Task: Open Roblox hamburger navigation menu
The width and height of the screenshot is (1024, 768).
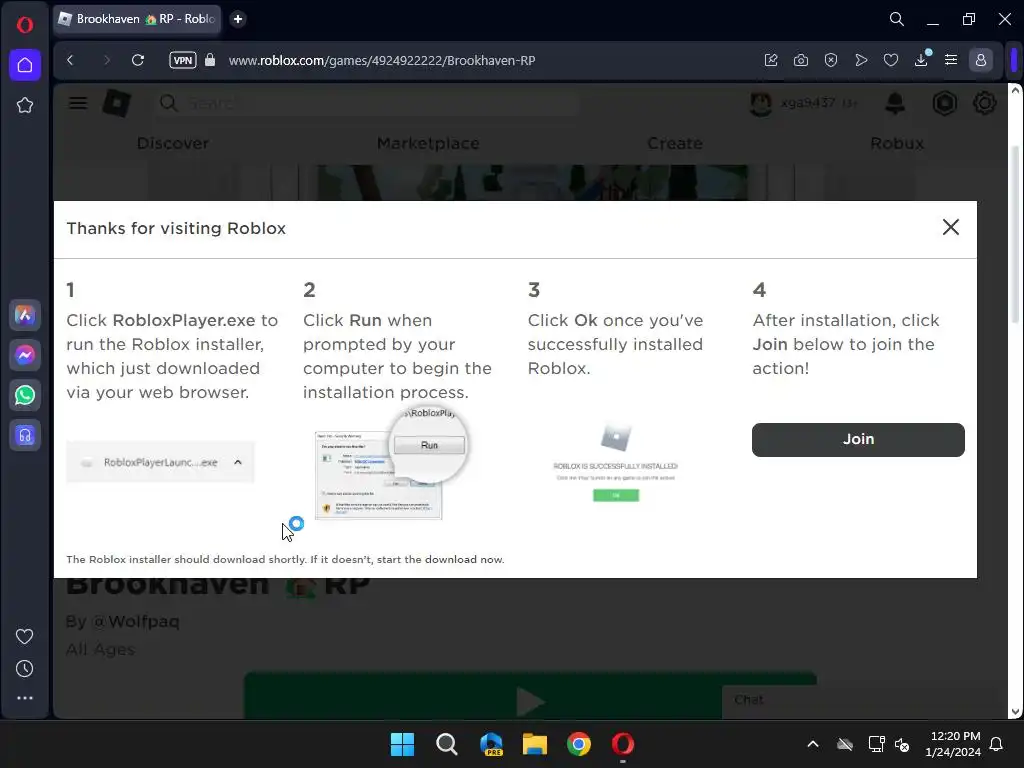Action: coord(78,103)
